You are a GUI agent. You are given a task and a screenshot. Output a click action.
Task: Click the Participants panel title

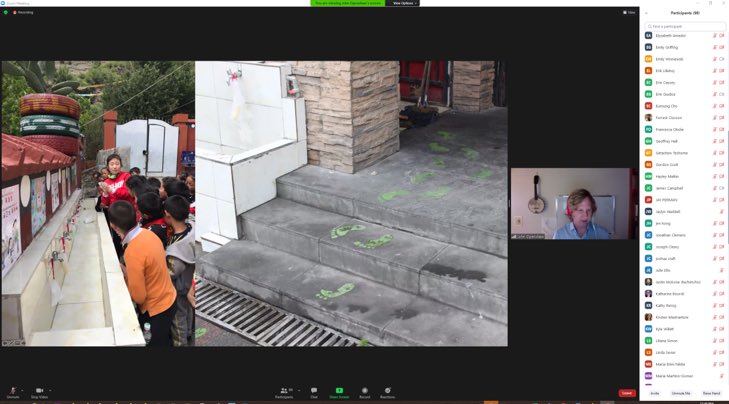tap(685, 13)
